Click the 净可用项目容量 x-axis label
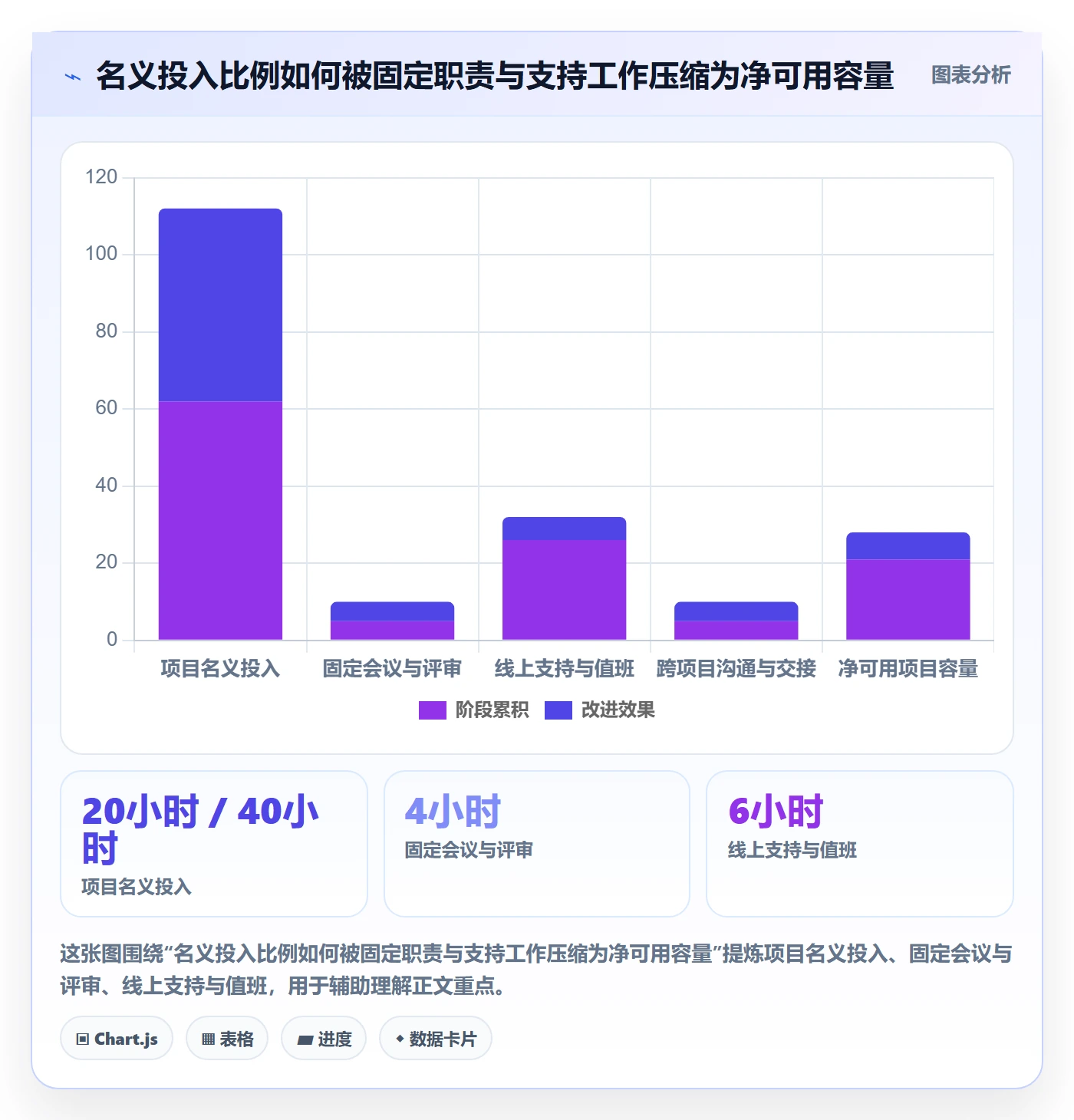This screenshot has height=1120, width=1074. (x=908, y=669)
